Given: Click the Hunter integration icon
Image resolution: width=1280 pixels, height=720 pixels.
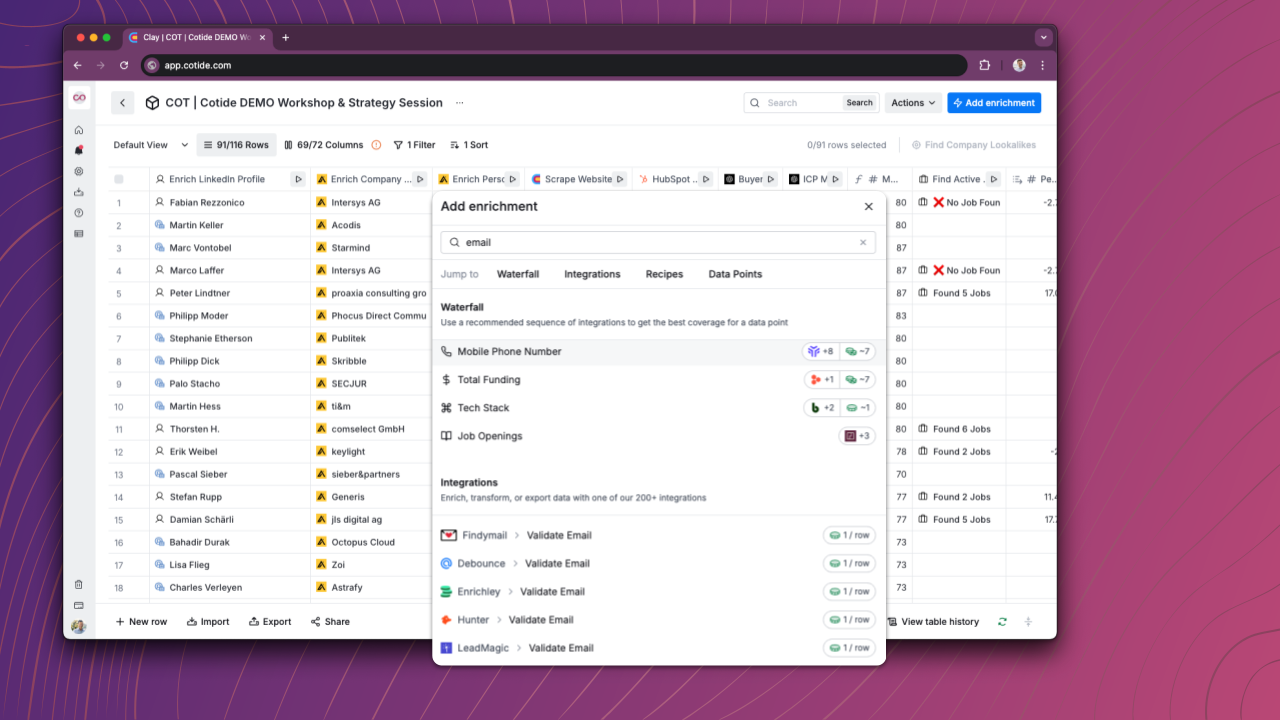Looking at the screenshot, I should pyautogui.click(x=447, y=620).
